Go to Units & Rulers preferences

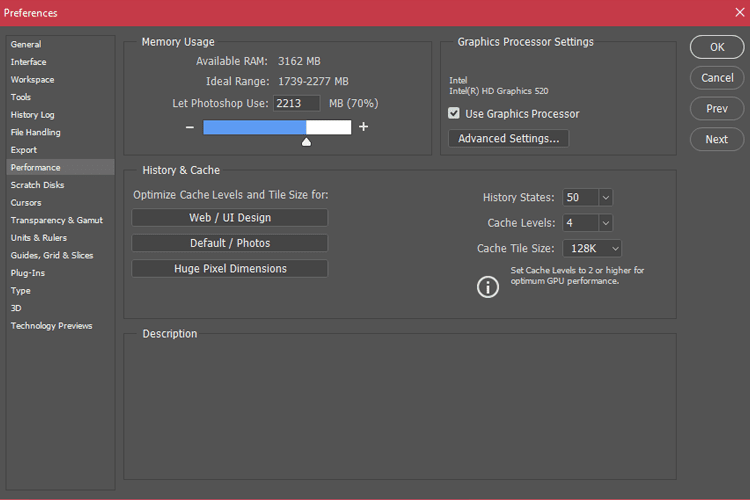pos(60,238)
